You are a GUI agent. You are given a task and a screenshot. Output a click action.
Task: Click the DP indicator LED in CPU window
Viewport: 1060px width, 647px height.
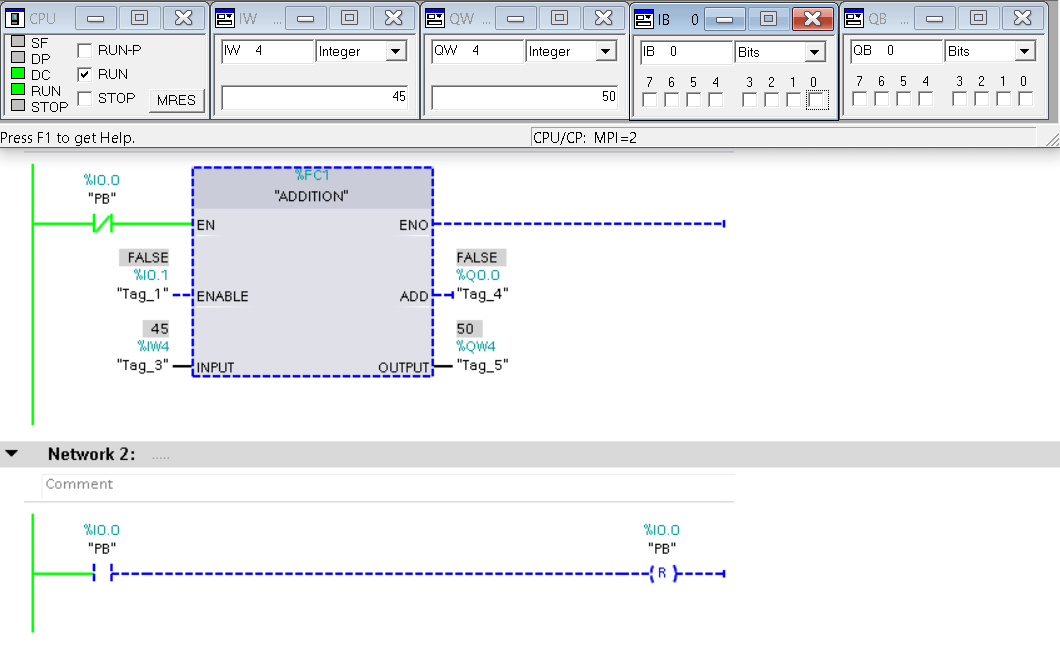18,57
